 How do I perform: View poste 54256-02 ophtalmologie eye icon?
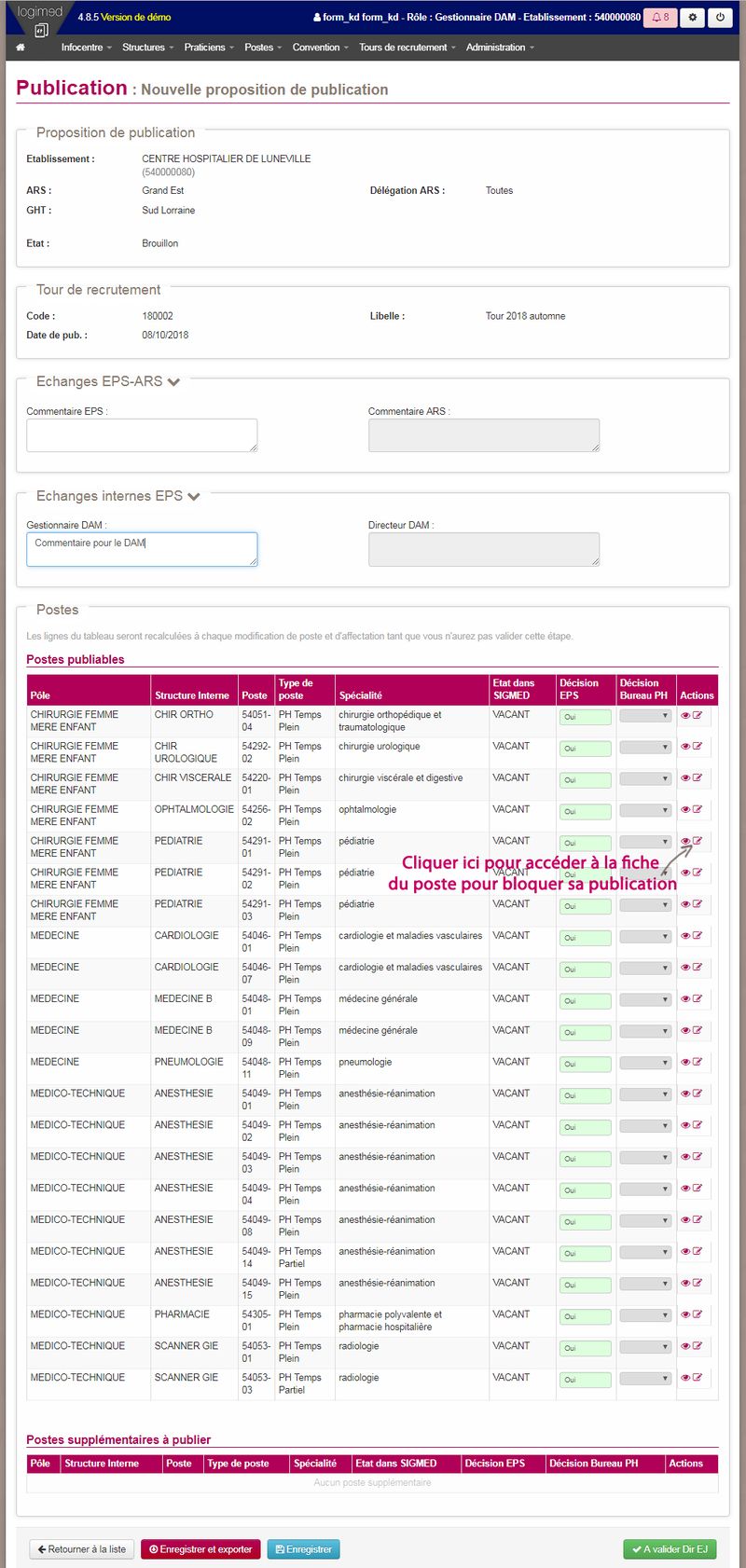(685, 810)
